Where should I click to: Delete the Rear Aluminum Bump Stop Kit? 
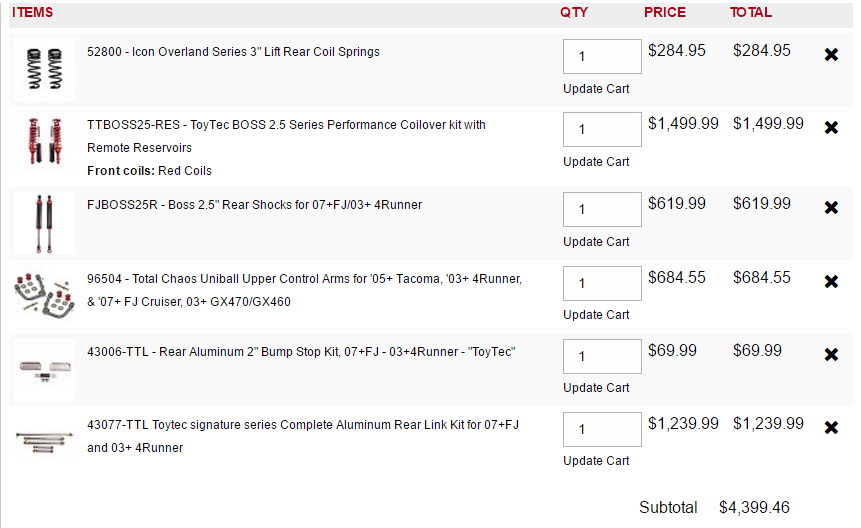point(831,355)
